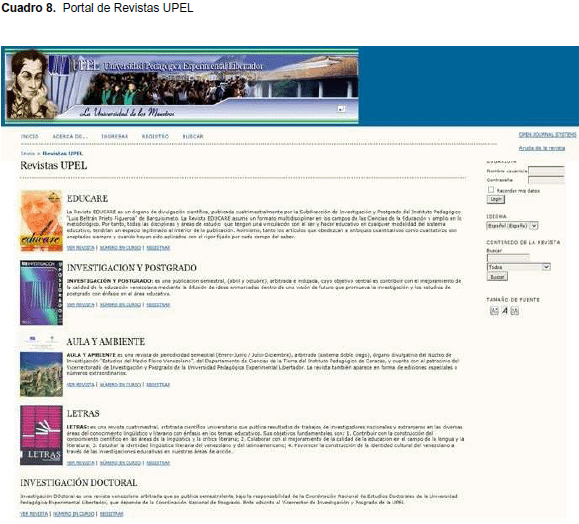Open the LETRAS cover thumbnail
This screenshot has height=524, width=579.
pos(41,435)
